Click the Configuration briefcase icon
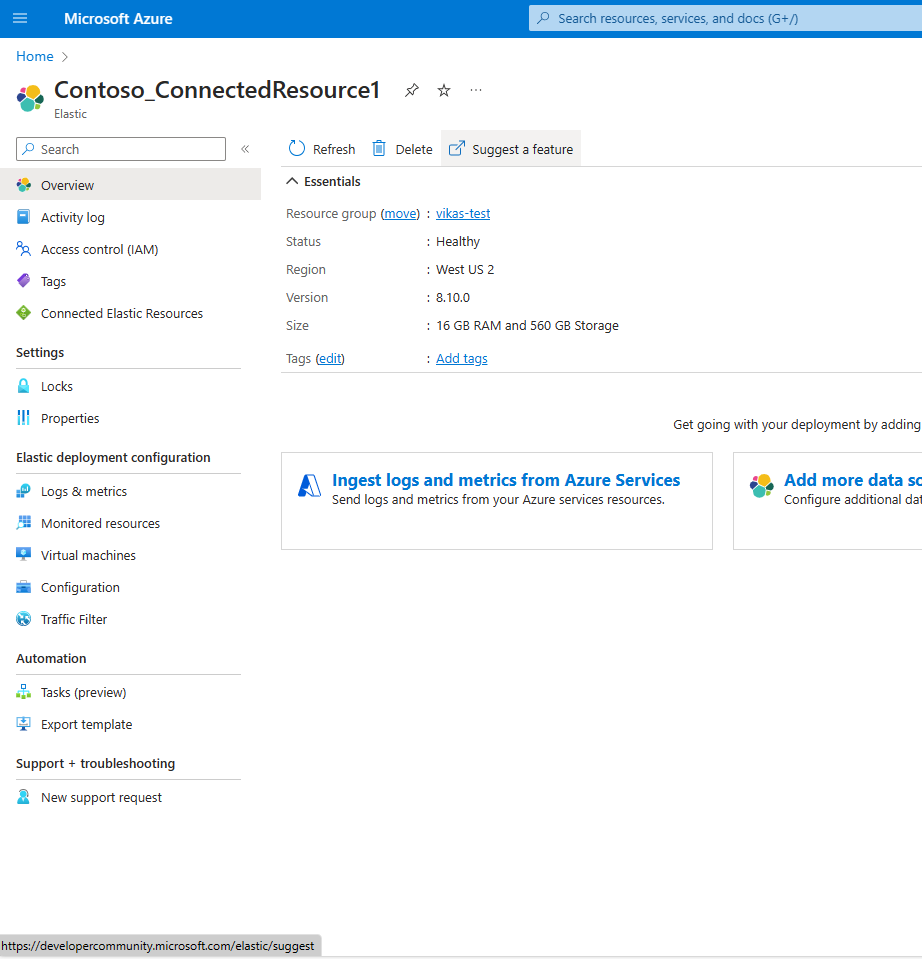 pos(23,587)
